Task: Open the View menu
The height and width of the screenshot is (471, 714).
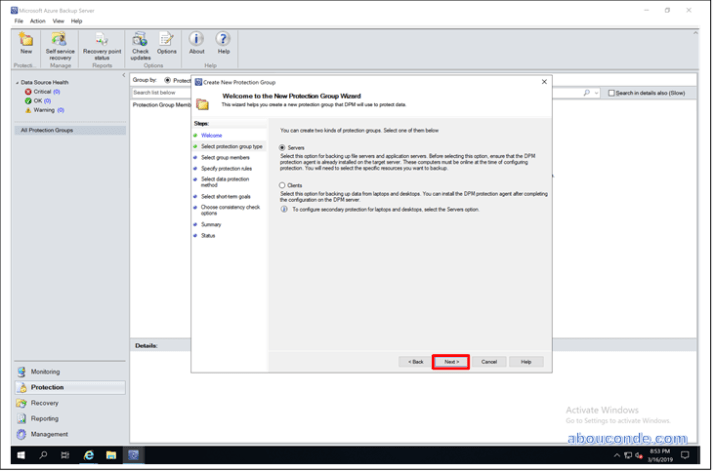Action: point(57,20)
